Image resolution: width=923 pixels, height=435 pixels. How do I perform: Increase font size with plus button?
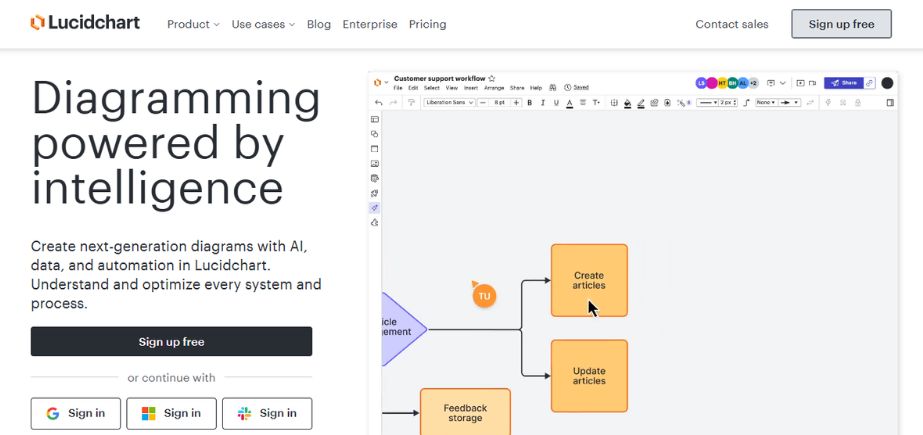(x=516, y=102)
